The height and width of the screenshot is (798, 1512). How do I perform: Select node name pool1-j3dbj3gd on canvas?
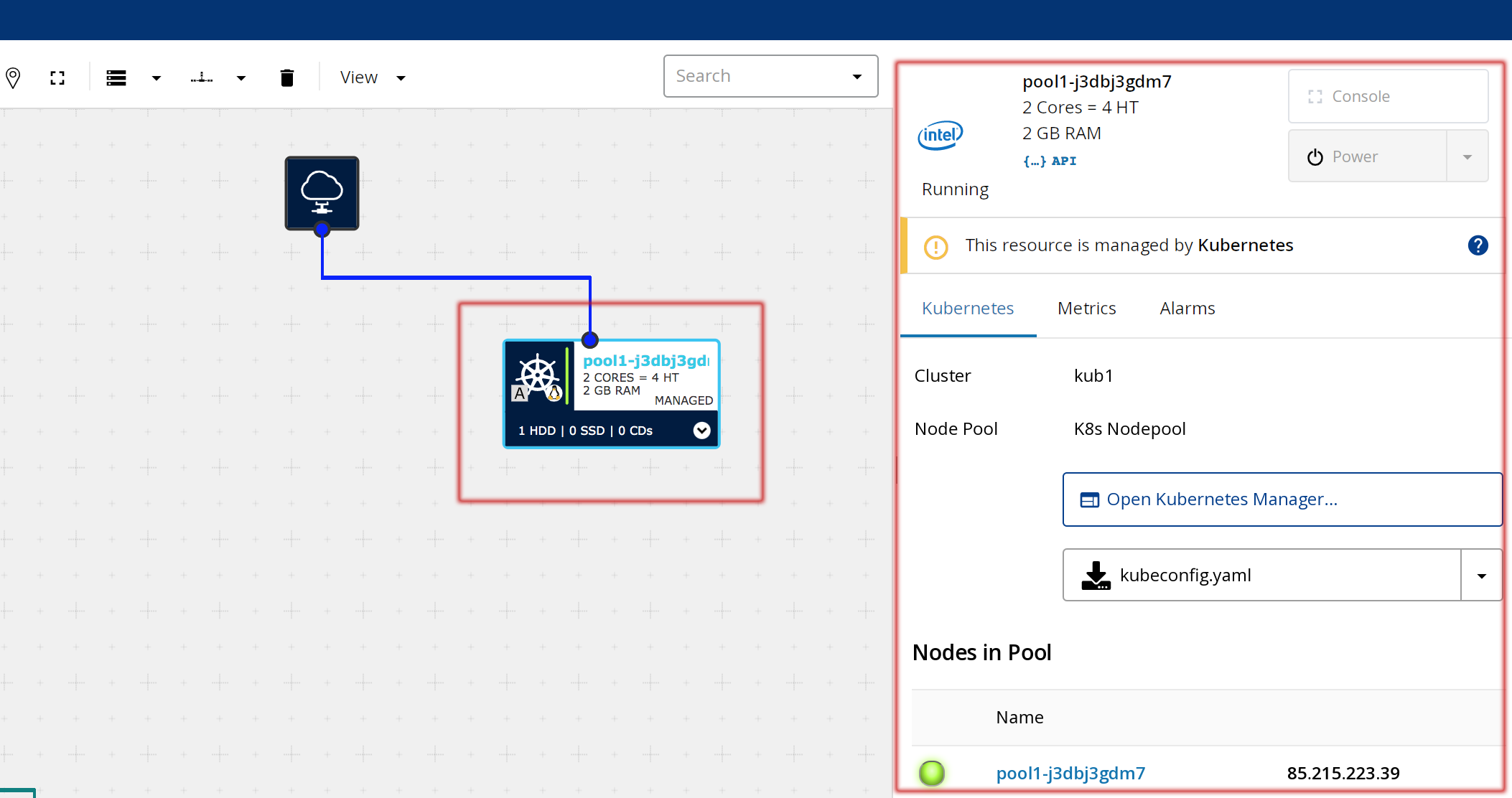tap(645, 360)
